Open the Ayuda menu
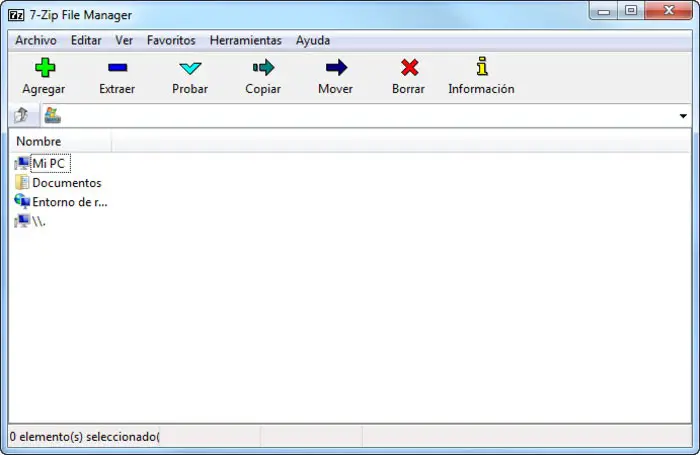This screenshot has height=455, width=700. [x=313, y=41]
